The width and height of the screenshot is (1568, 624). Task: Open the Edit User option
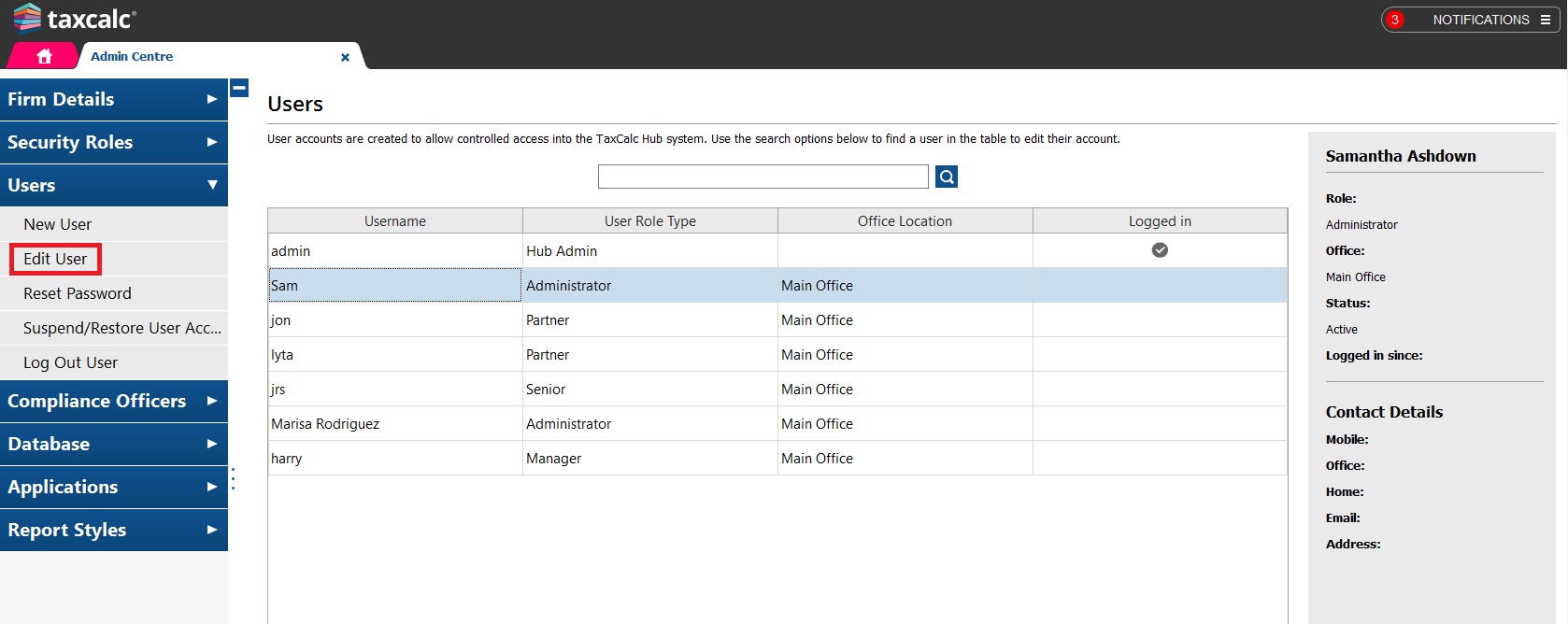[55, 259]
